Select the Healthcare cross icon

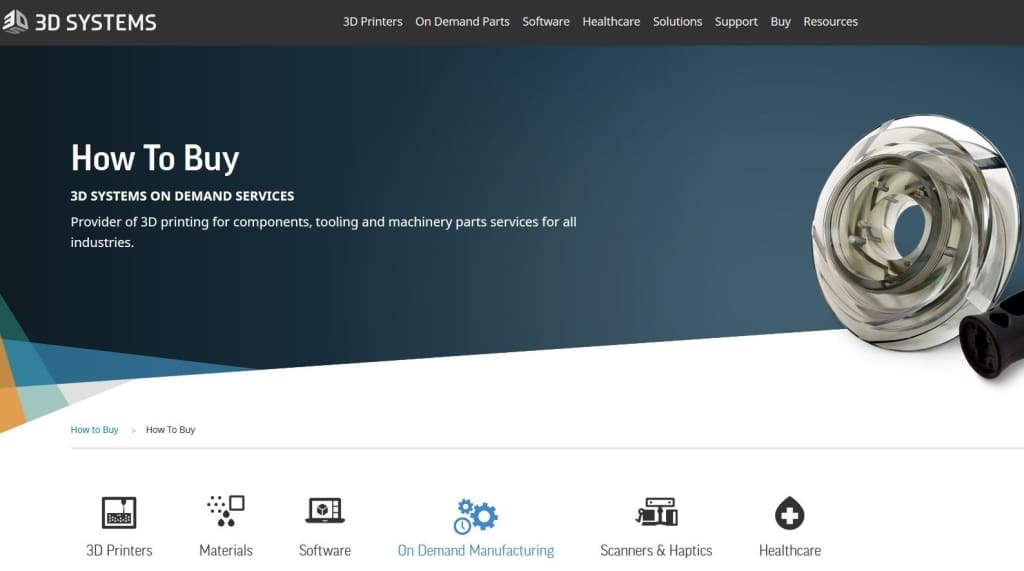click(790, 513)
